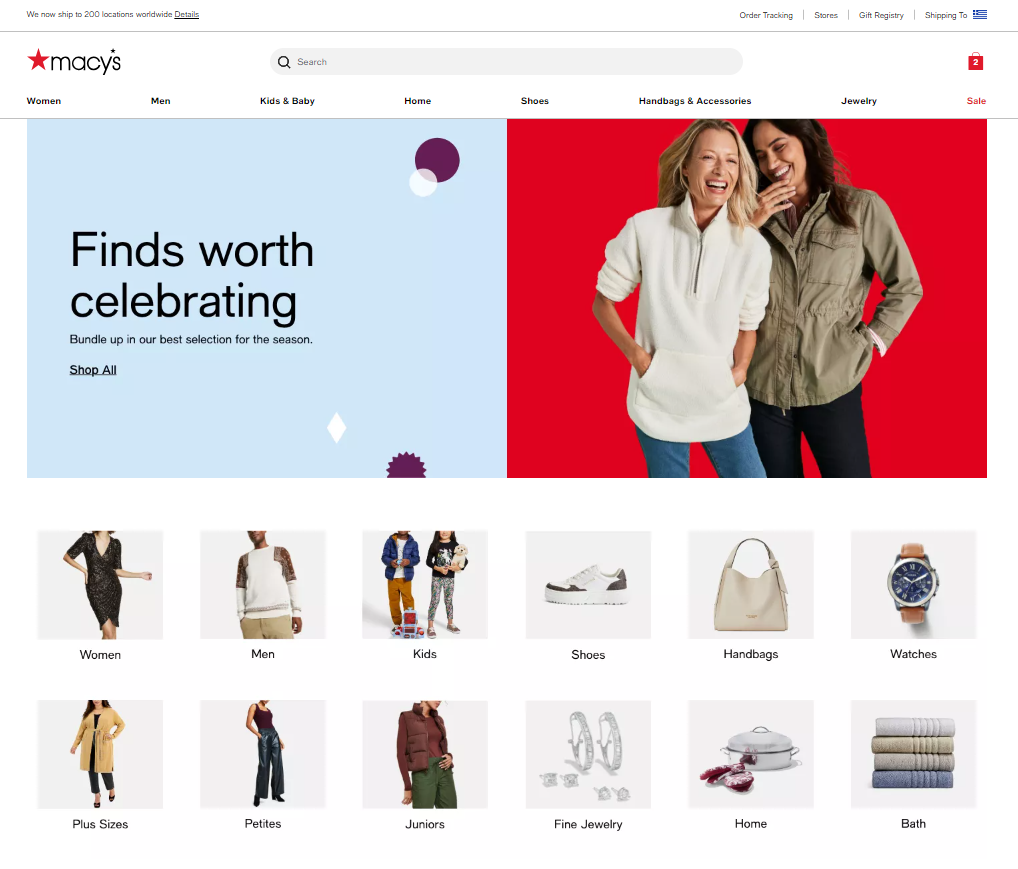Open the Handbags & Accessories menu

tap(695, 101)
